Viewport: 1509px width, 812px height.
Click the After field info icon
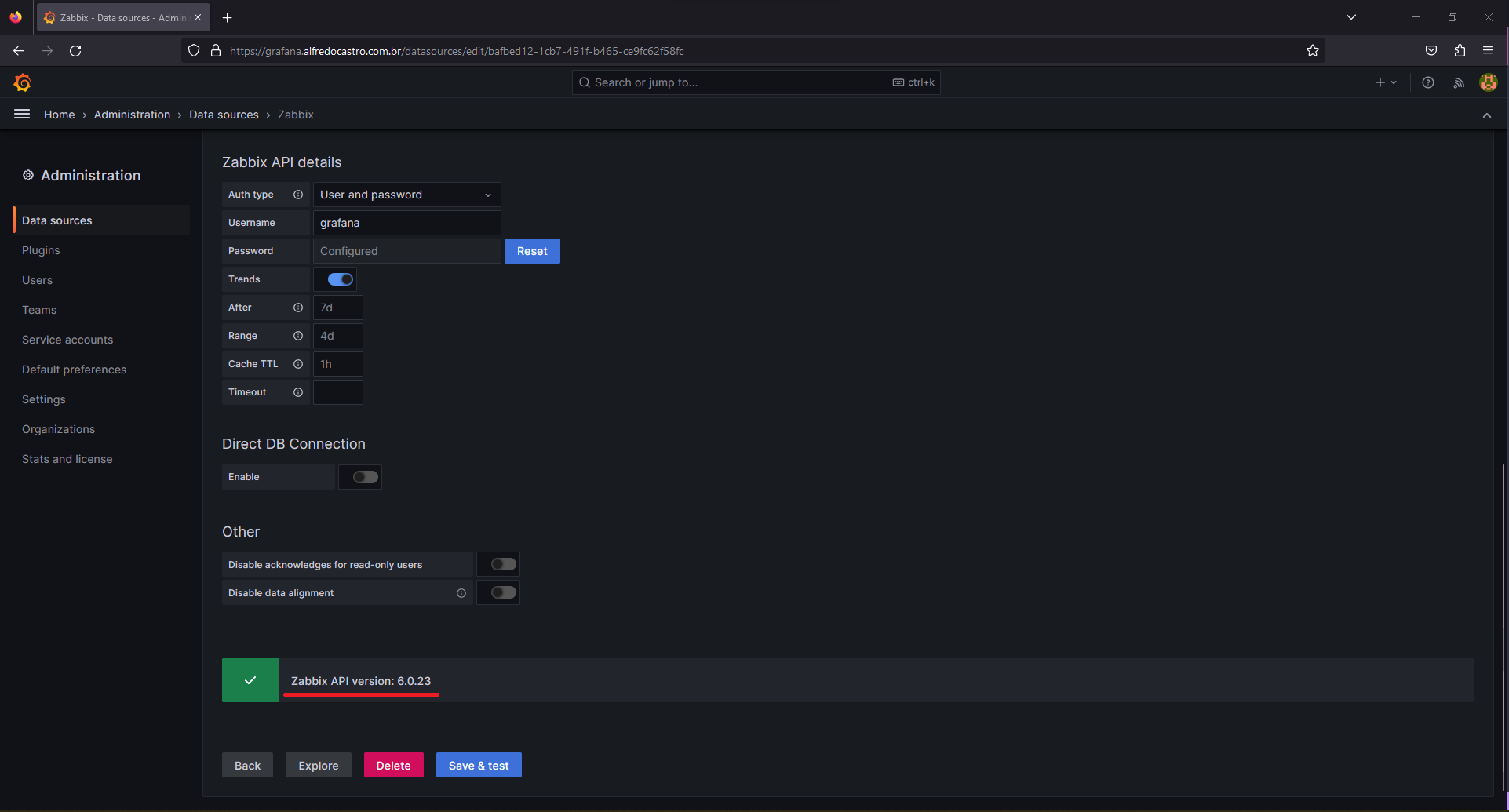pyautogui.click(x=298, y=308)
